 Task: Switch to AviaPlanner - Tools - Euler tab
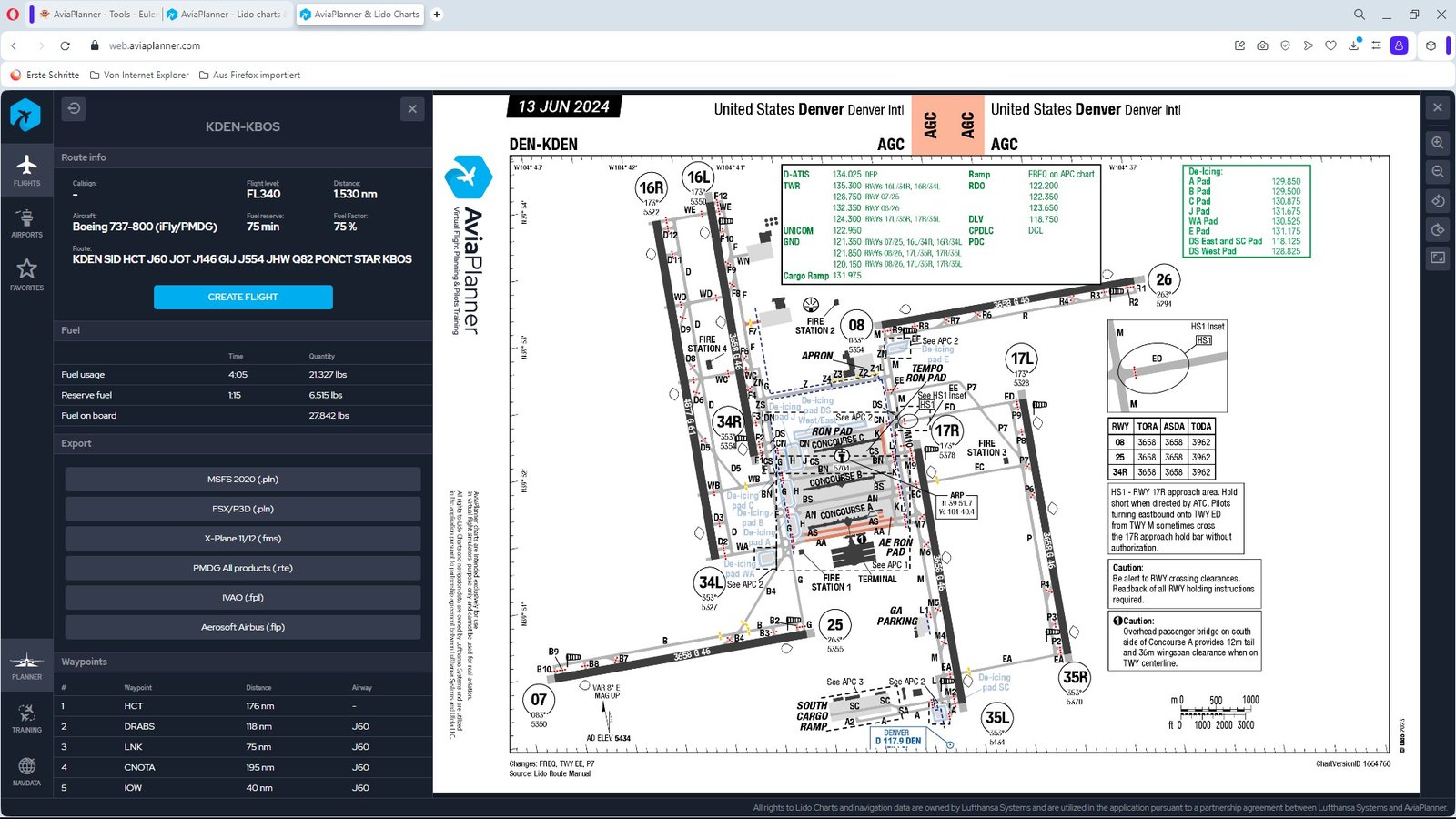pos(97,15)
